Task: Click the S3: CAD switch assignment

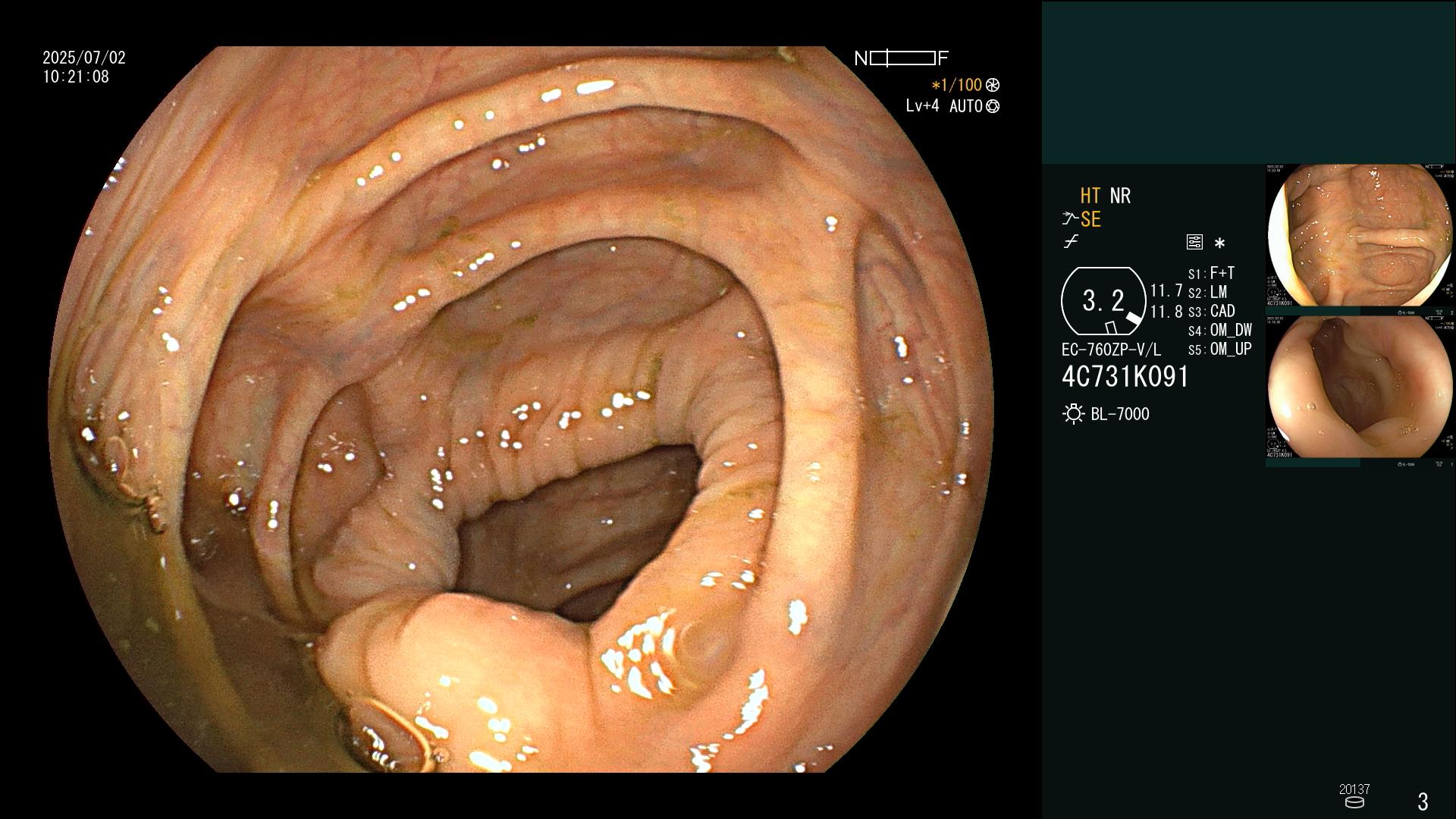Action: coord(1211,311)
